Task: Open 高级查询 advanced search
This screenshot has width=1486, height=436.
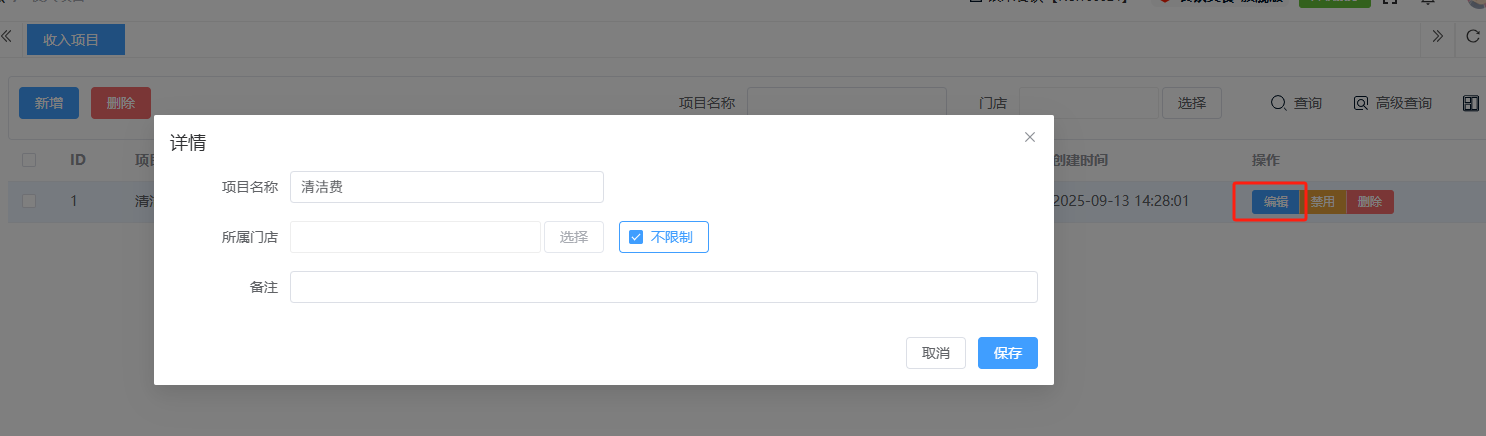Action: coord(1392,103)
